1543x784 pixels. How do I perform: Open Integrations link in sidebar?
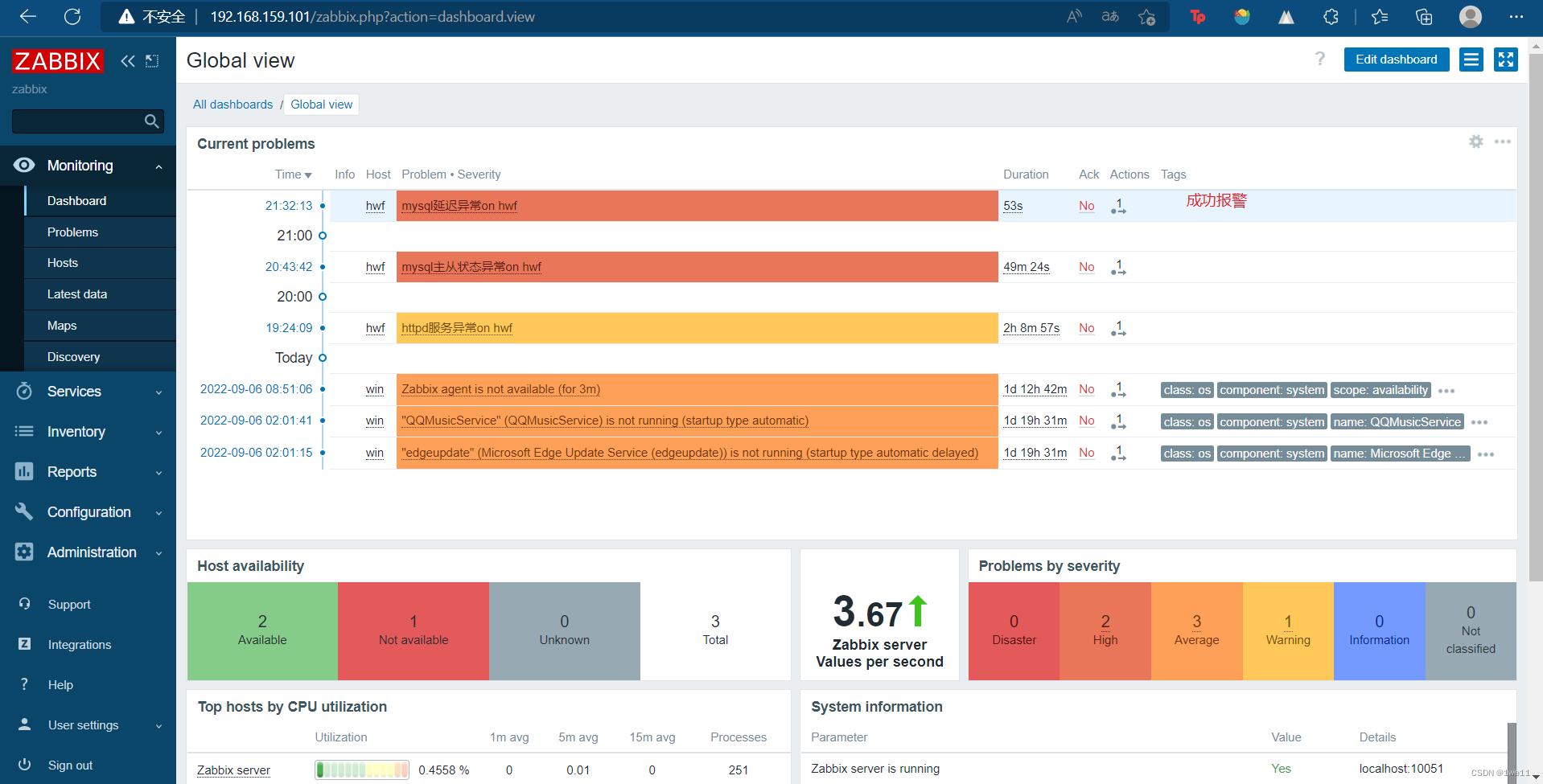(80, 645)
